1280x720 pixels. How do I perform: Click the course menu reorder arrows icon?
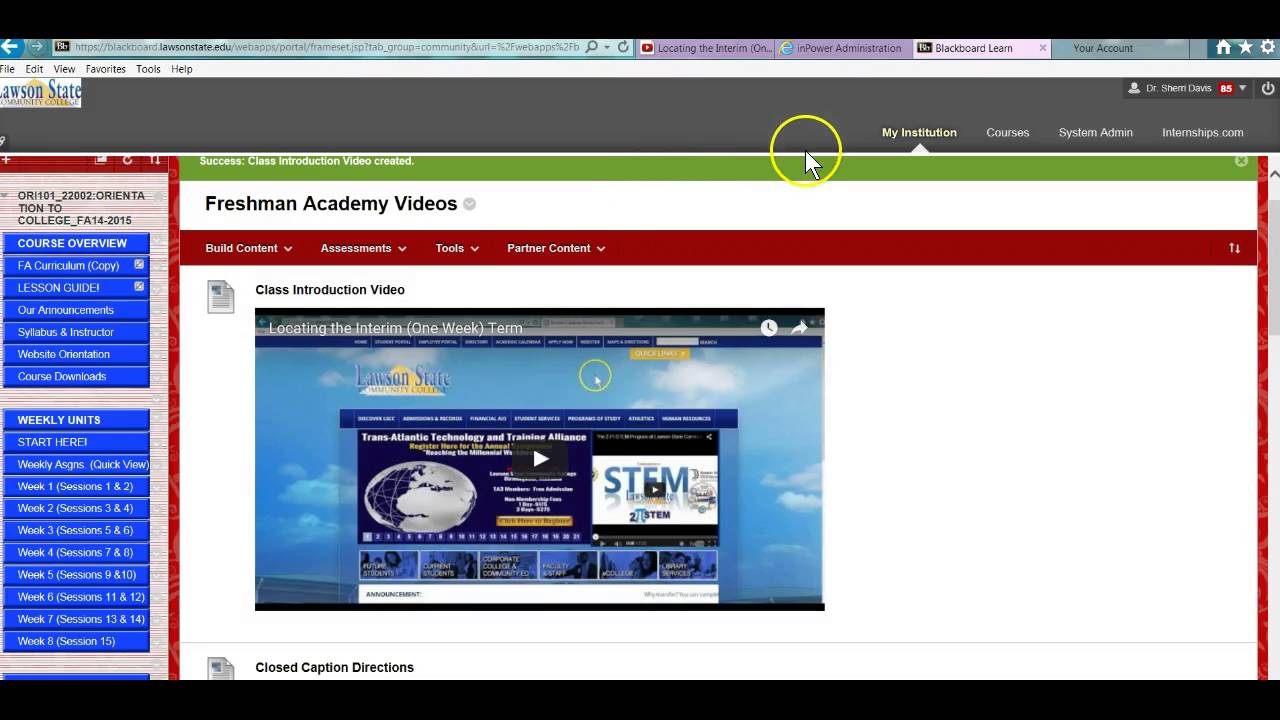point(154,160)
